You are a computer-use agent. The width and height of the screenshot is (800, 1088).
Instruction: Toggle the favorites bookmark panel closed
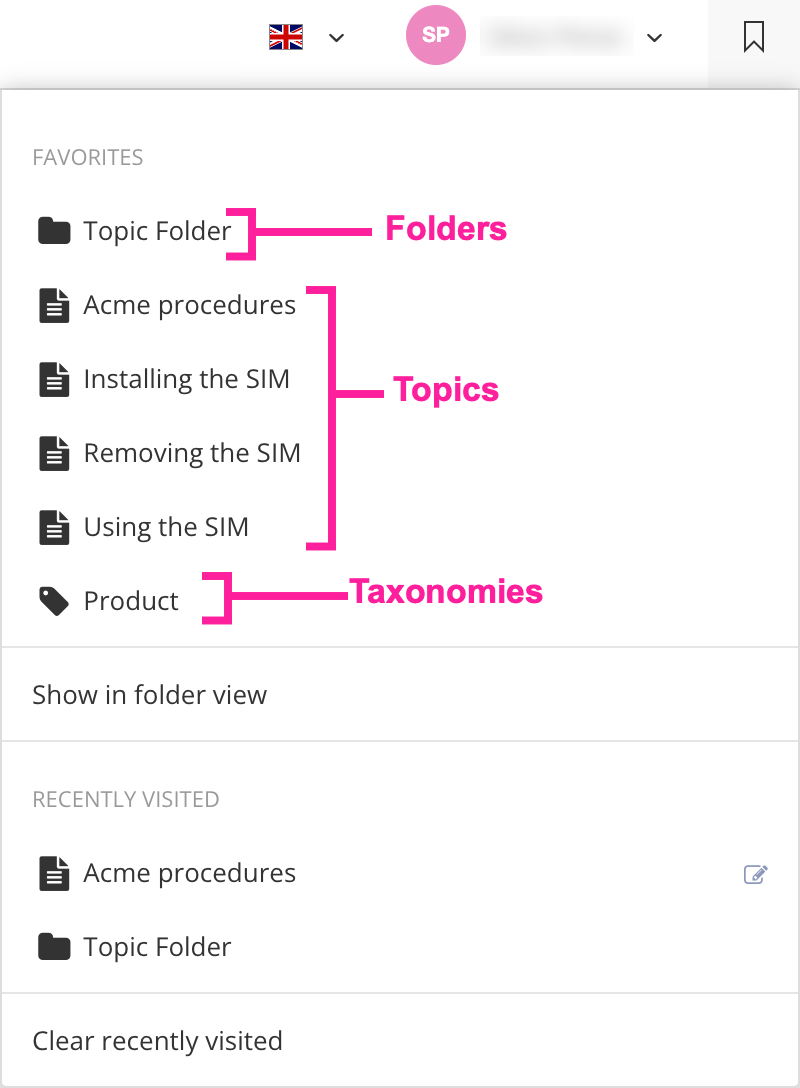click(x=753, y=36)
